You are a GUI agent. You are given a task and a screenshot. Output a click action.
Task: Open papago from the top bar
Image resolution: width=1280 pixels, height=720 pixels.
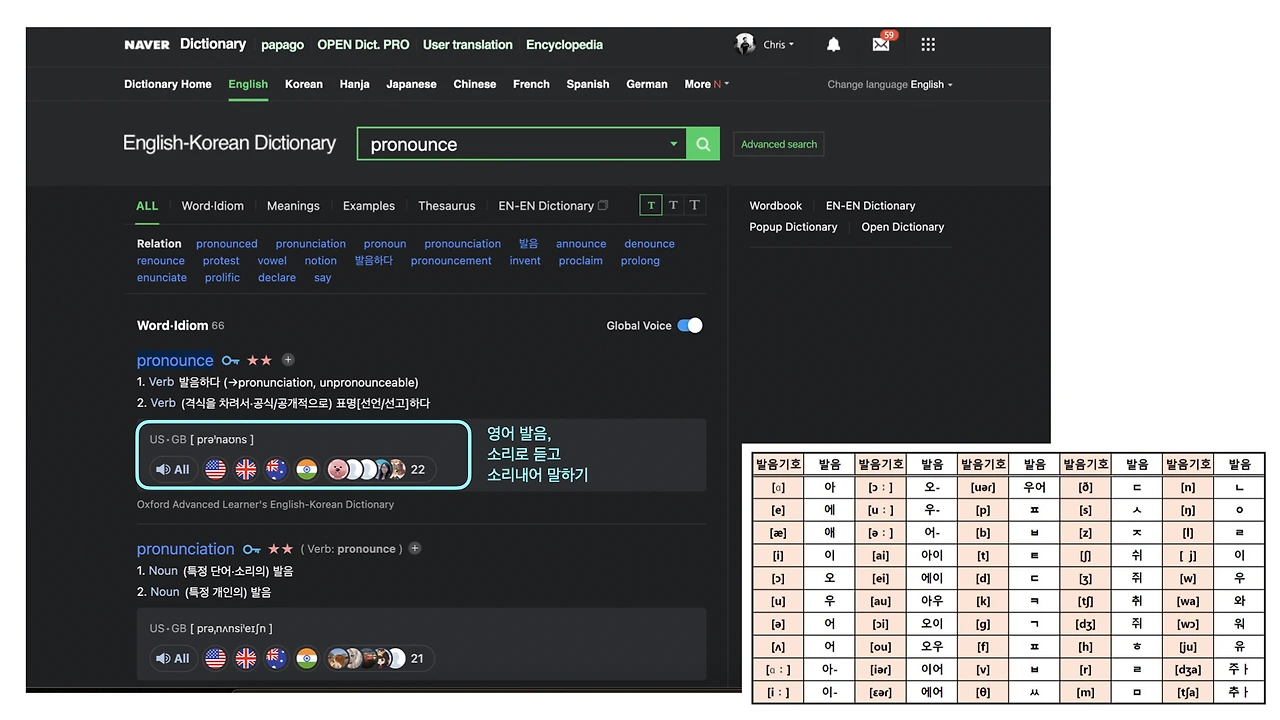coord(282,45)
